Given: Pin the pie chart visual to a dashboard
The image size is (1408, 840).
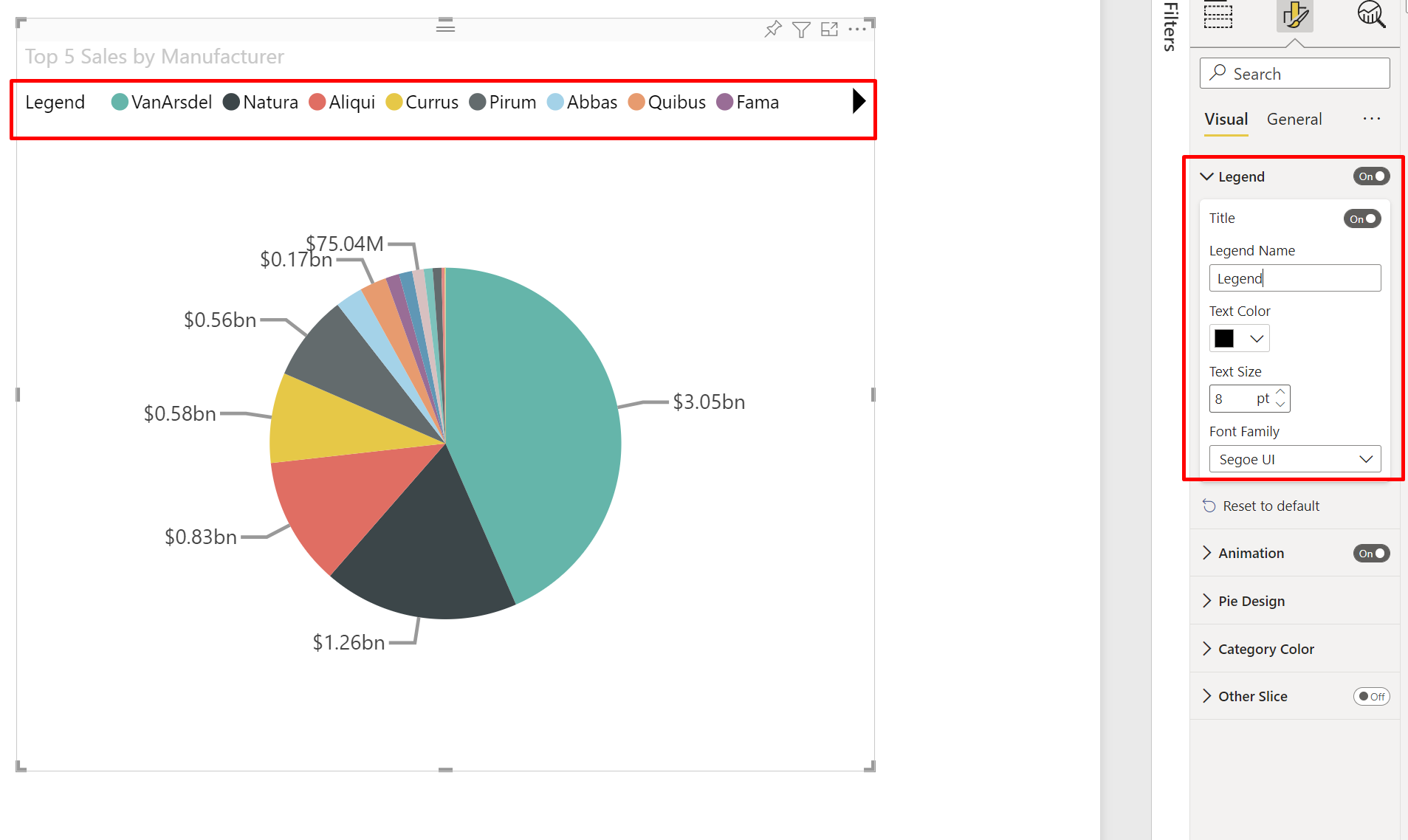Looking at the screenshot, I should tap(772, 29).
